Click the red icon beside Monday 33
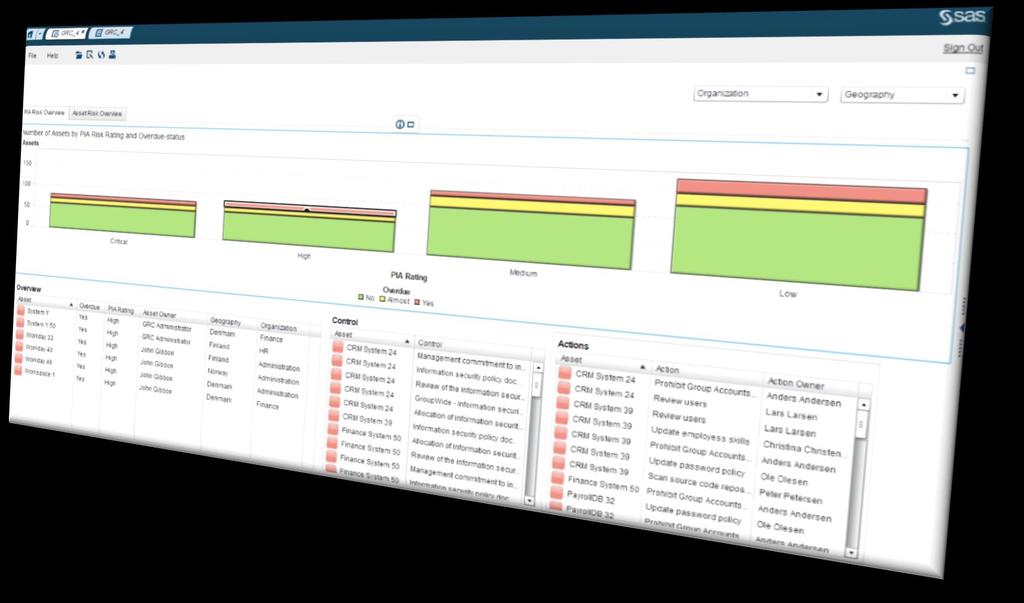 [20, 334]
